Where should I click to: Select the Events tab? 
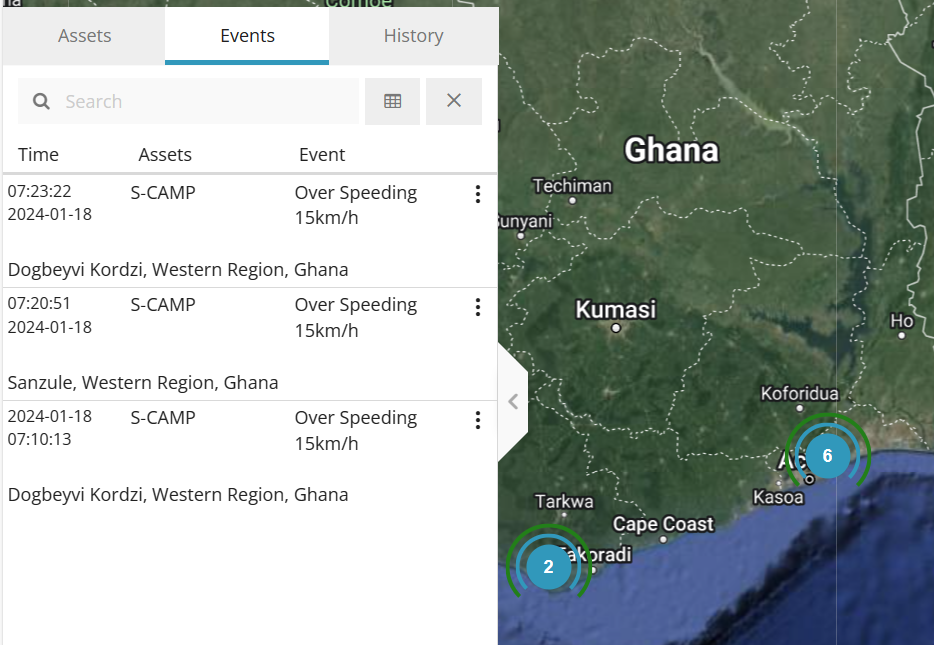click(247, 36)
